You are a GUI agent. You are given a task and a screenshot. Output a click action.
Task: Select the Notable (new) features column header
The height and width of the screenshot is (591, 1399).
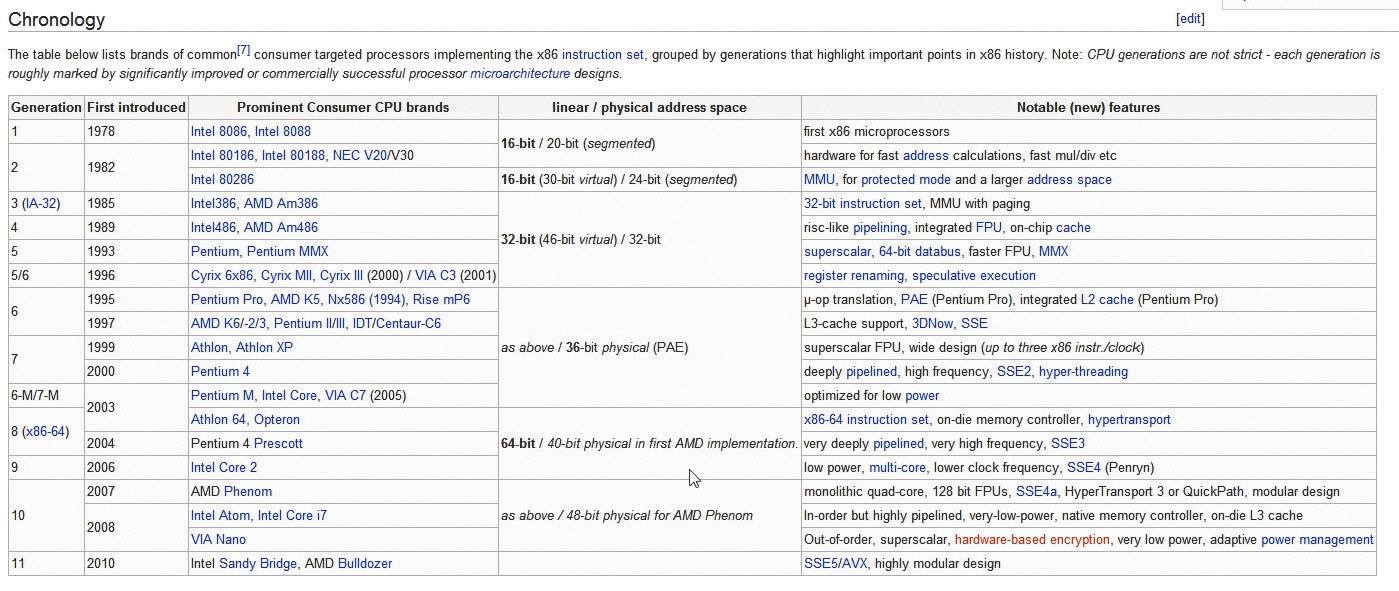click(1088, 107)
